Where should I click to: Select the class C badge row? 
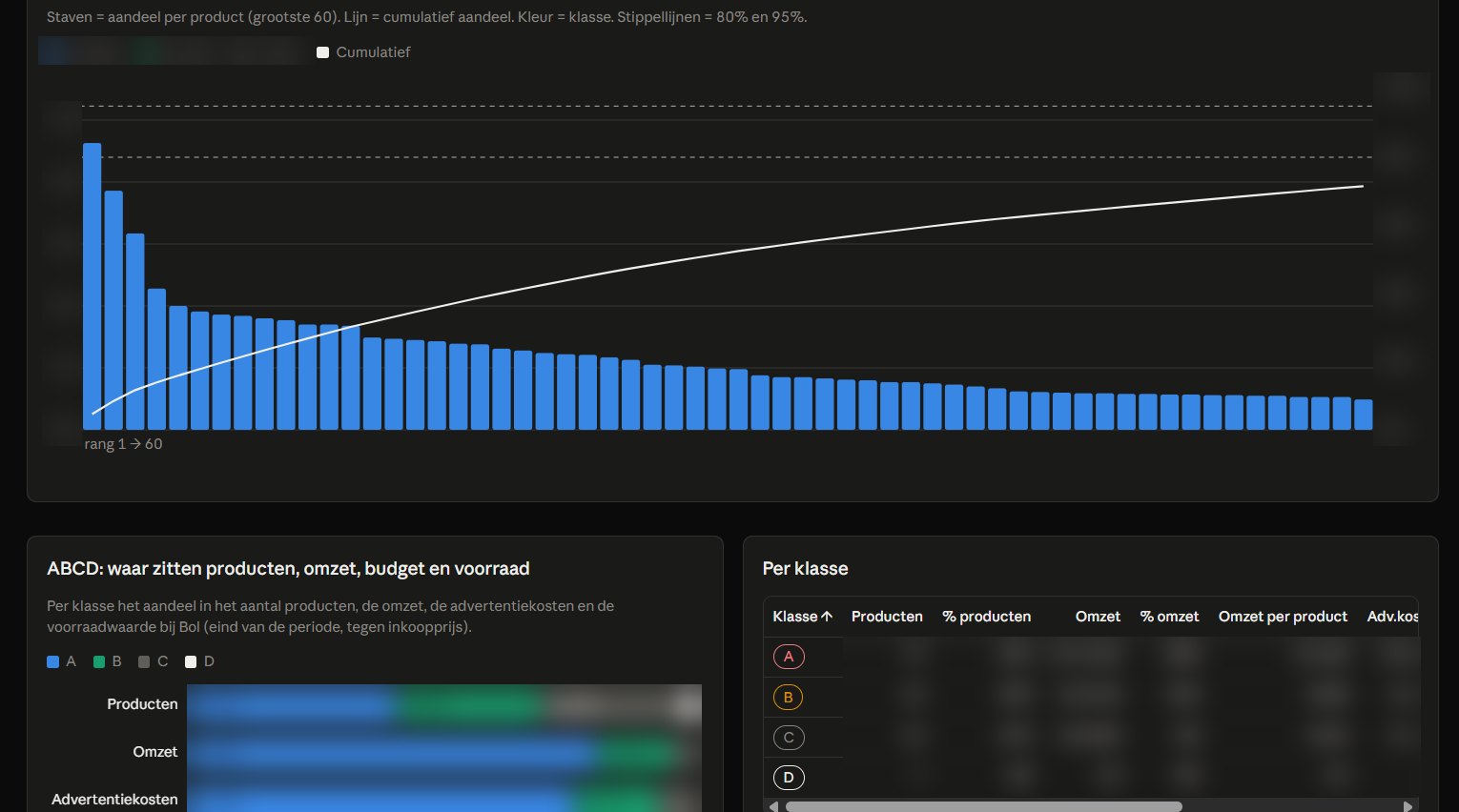pyautogui.click(x=789, y=738)
